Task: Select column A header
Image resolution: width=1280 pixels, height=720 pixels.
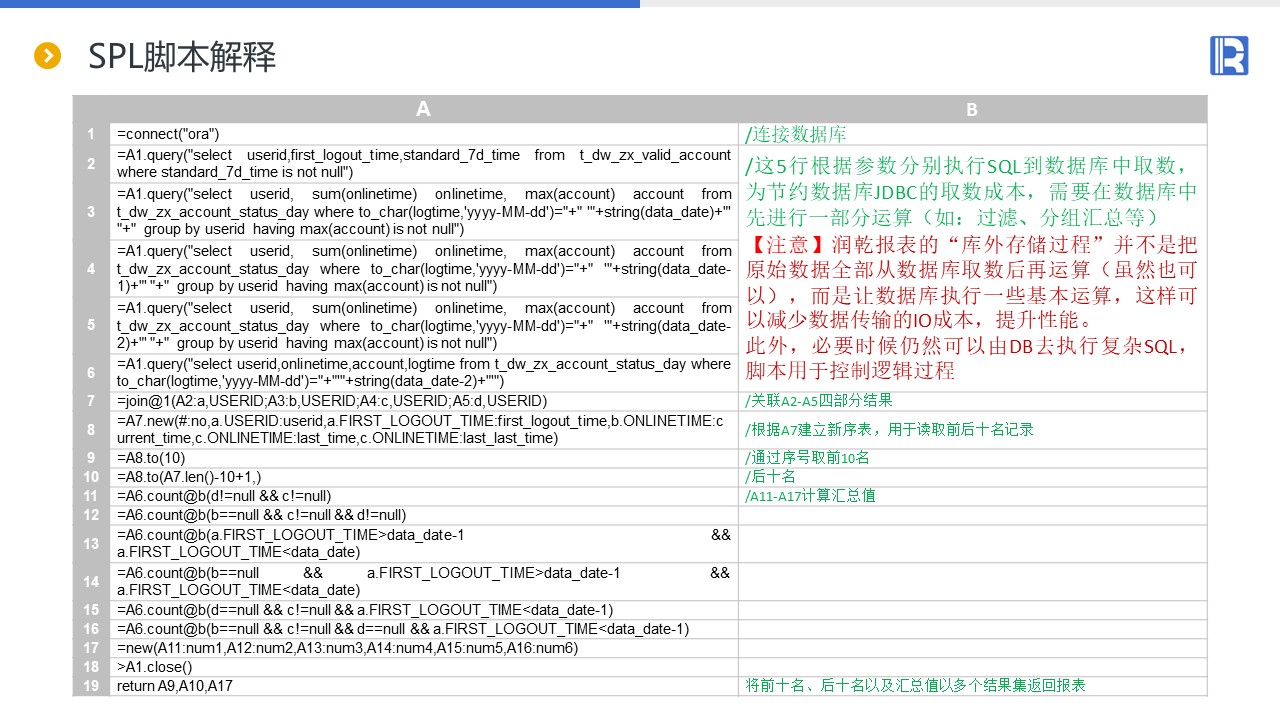Action: point(423,109)
